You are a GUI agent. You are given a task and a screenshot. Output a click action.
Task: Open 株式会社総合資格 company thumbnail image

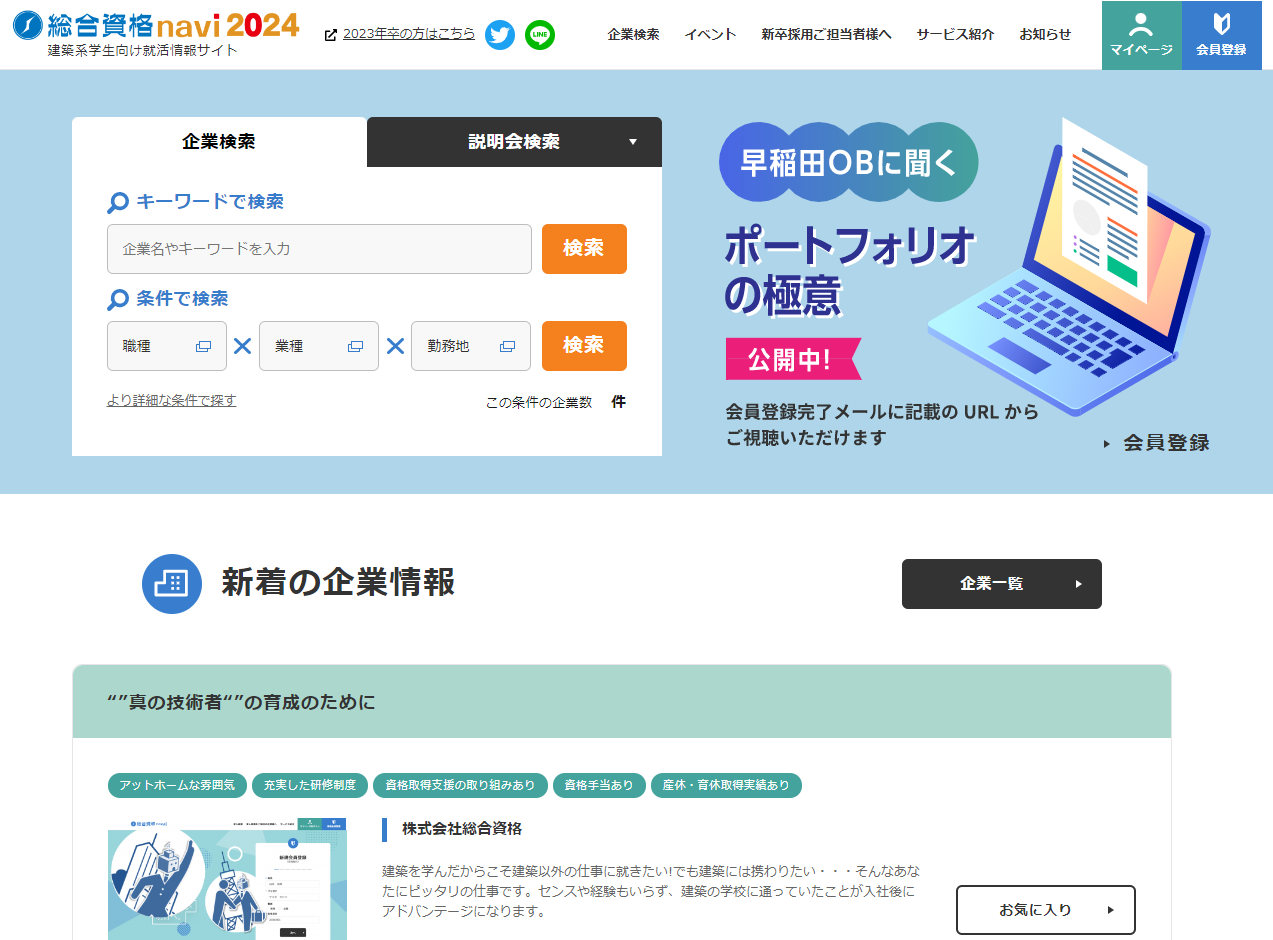click(x=227, y=879)
